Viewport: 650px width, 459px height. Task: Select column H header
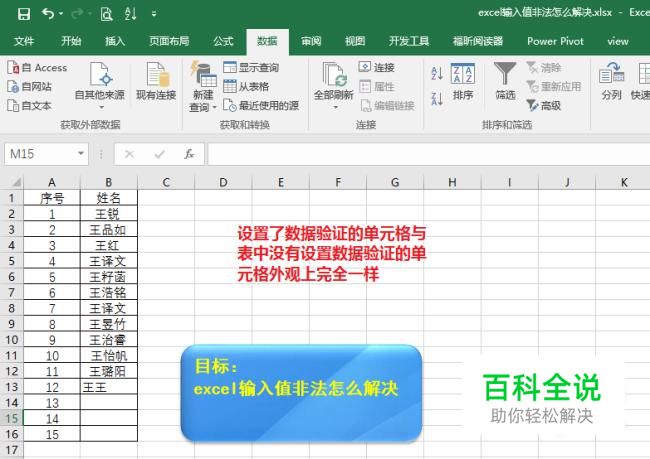(452, 182)
